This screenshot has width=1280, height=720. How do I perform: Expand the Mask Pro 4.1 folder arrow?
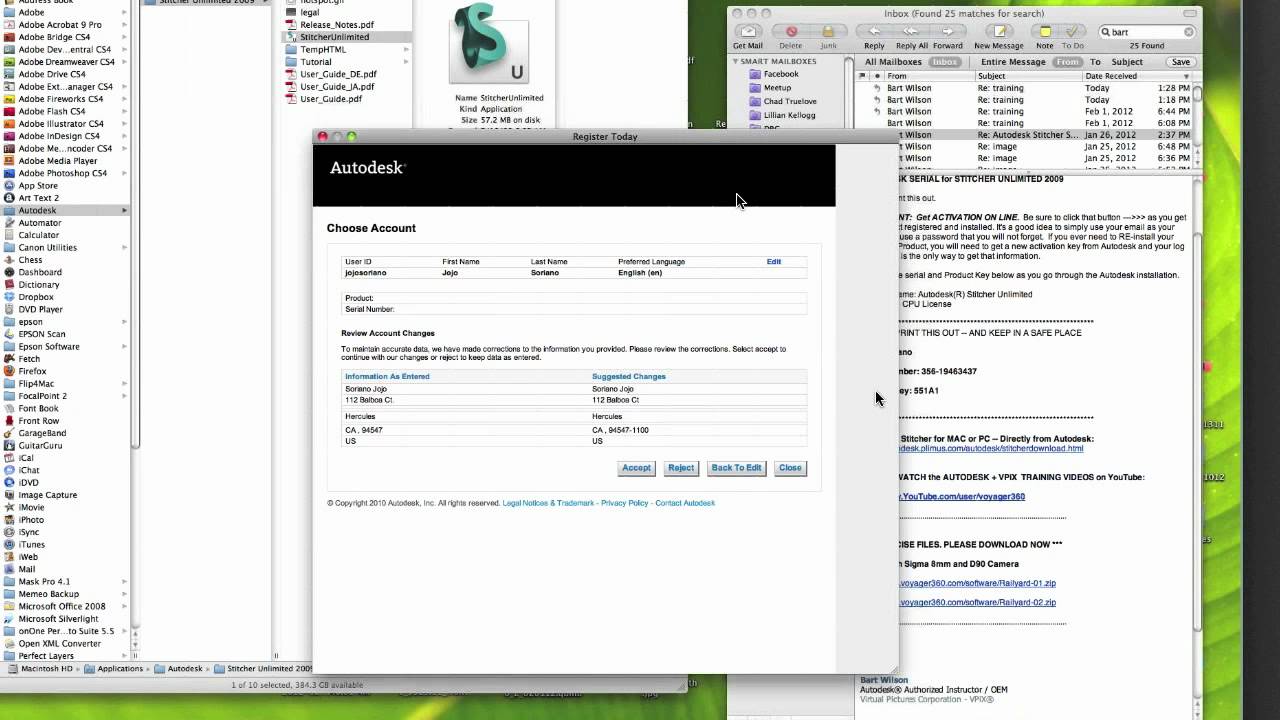tap(125, 581)
